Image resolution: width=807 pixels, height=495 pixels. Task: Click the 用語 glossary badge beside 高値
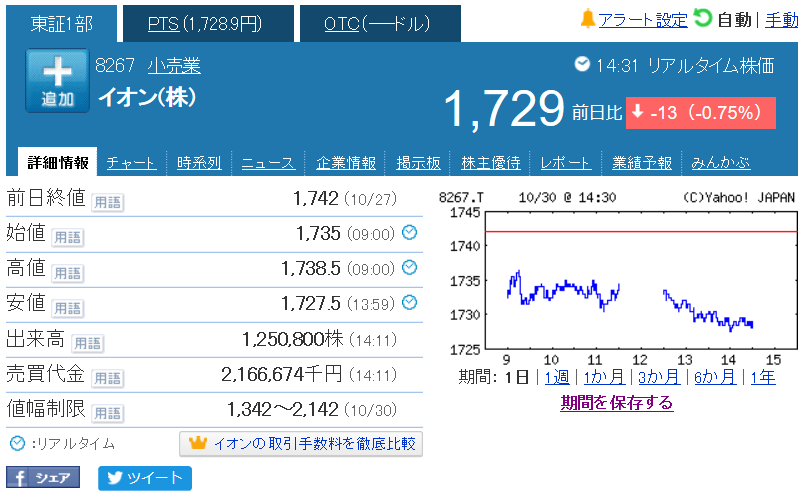[67, 273]
